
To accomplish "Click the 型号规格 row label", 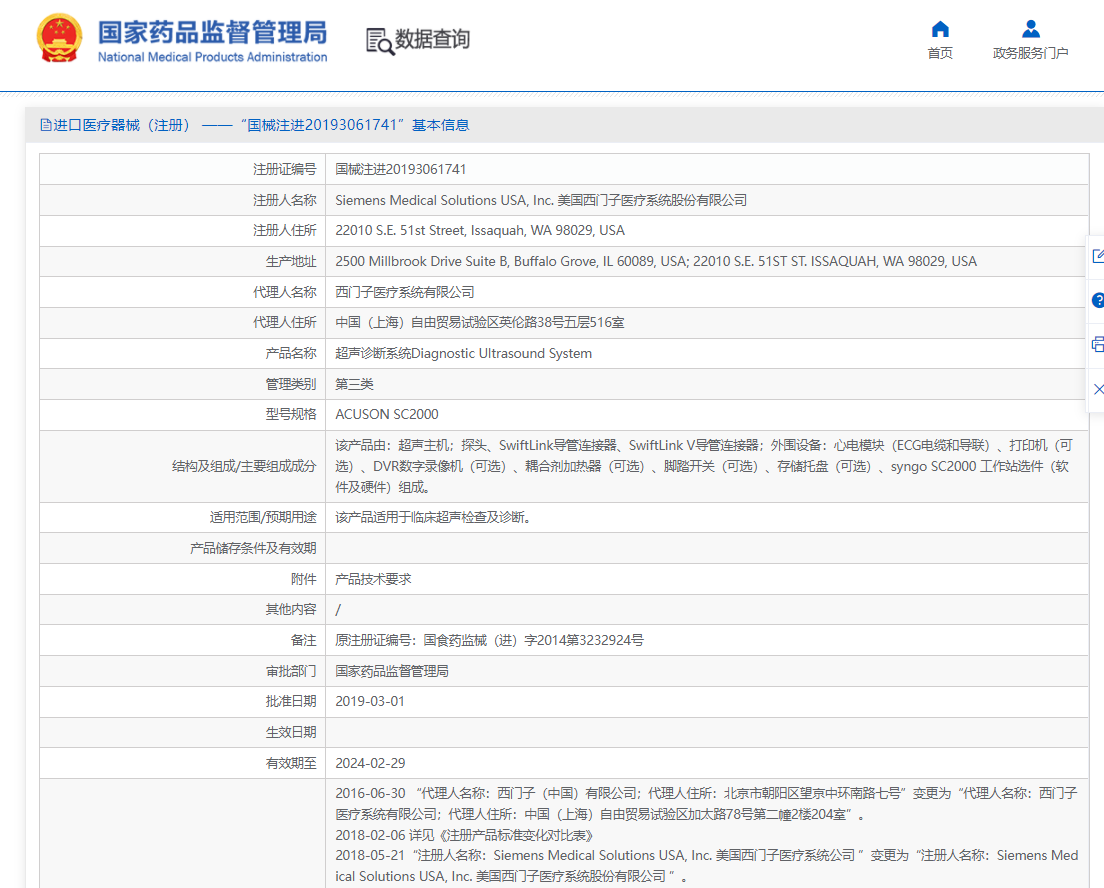I will click(x=291, y=414).
